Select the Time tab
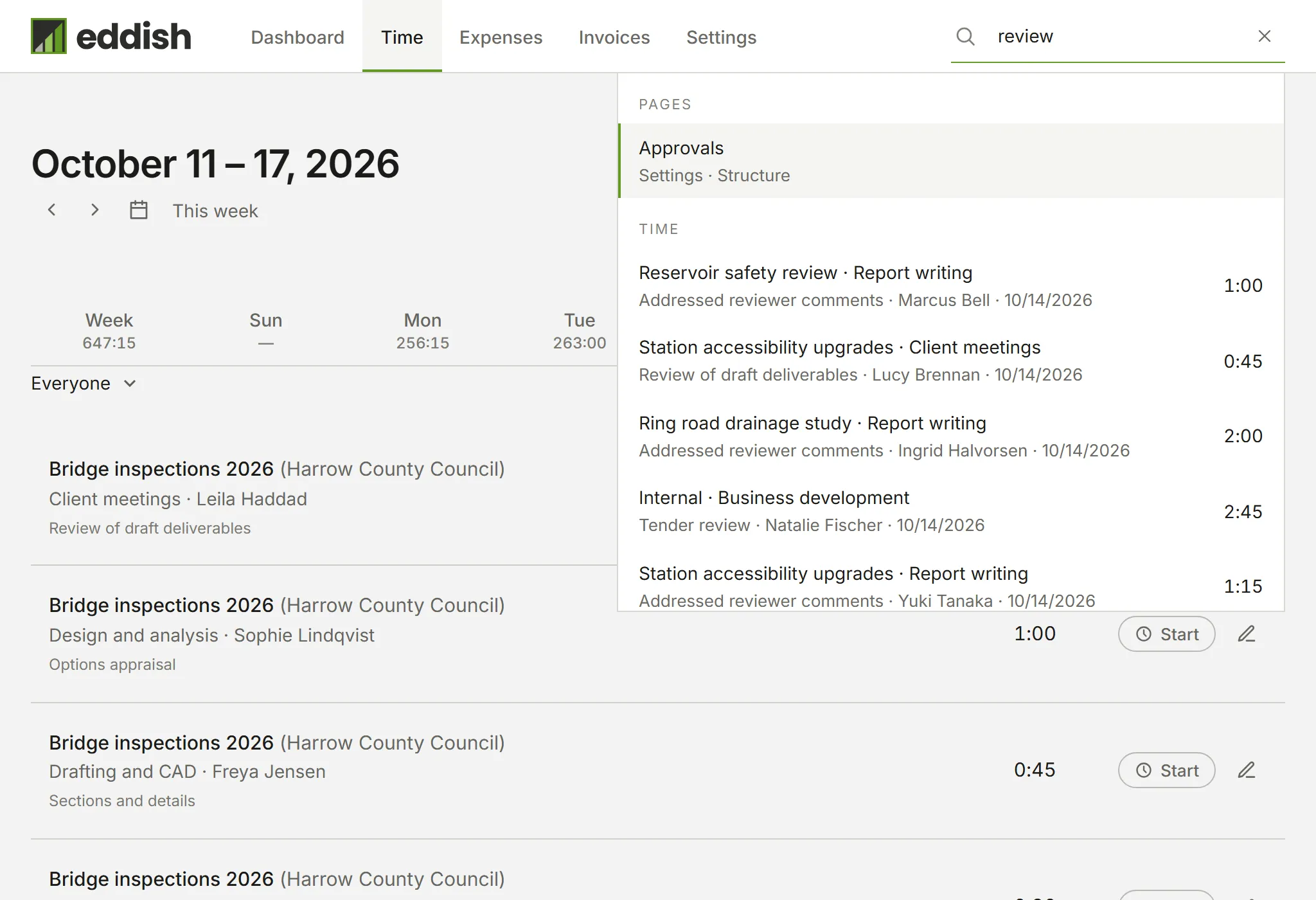The image size is (1316, 900). (x=402, y=37)
